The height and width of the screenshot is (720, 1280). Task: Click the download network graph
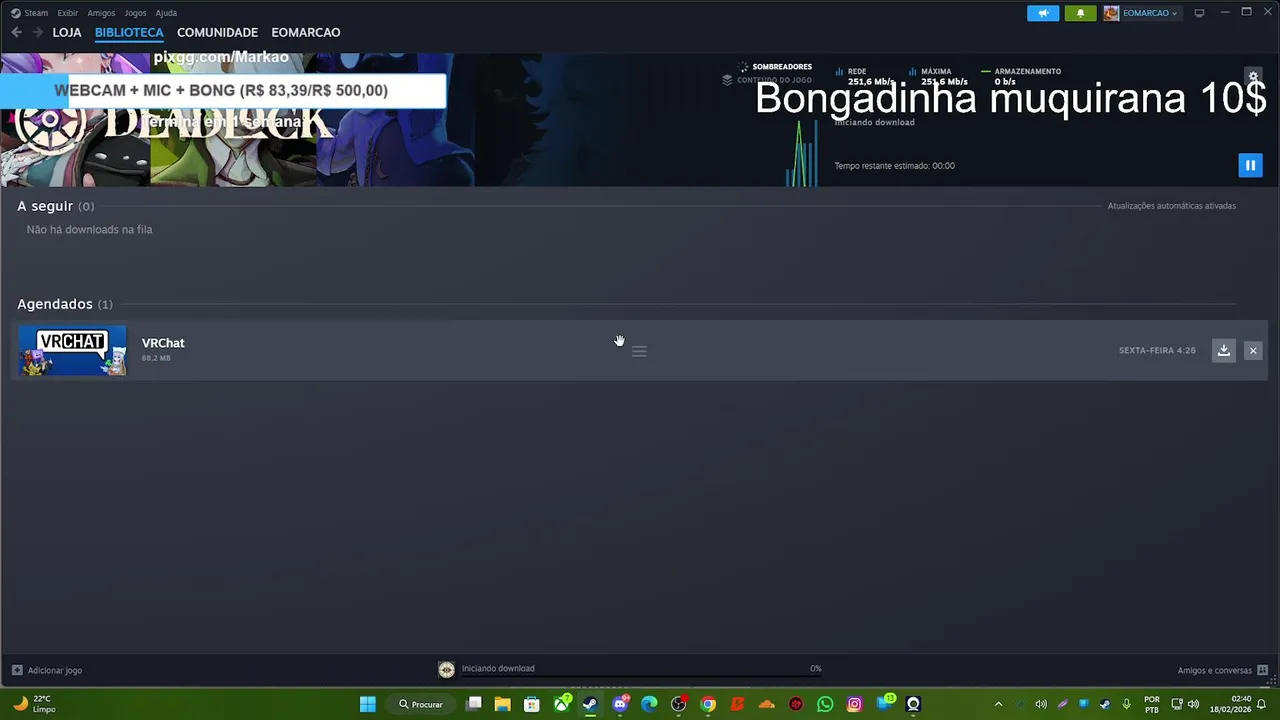click(802, 152)
